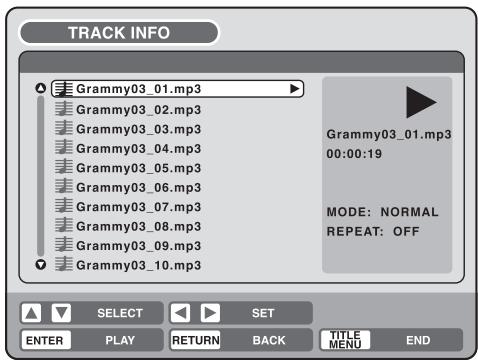Click the small play arrow in highlighted track row
This screenshot has height=360, width=478.
(x=294, y=89)
